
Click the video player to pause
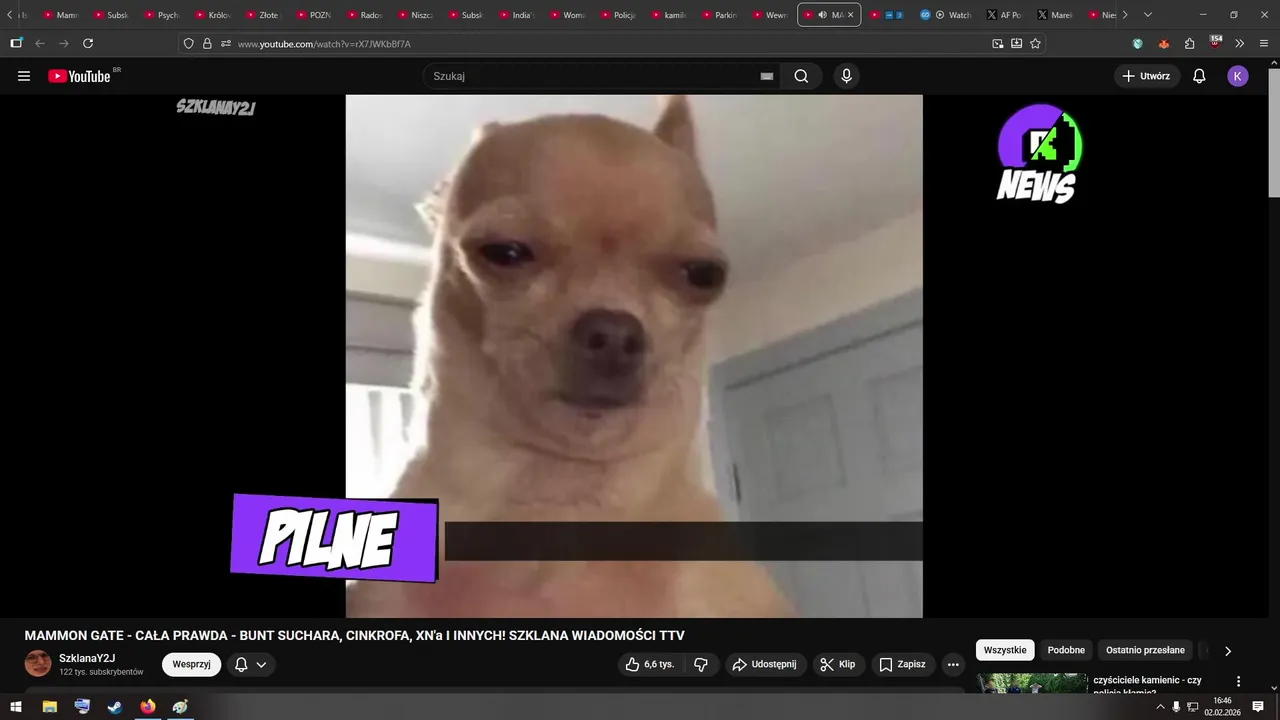pos(634,356)
